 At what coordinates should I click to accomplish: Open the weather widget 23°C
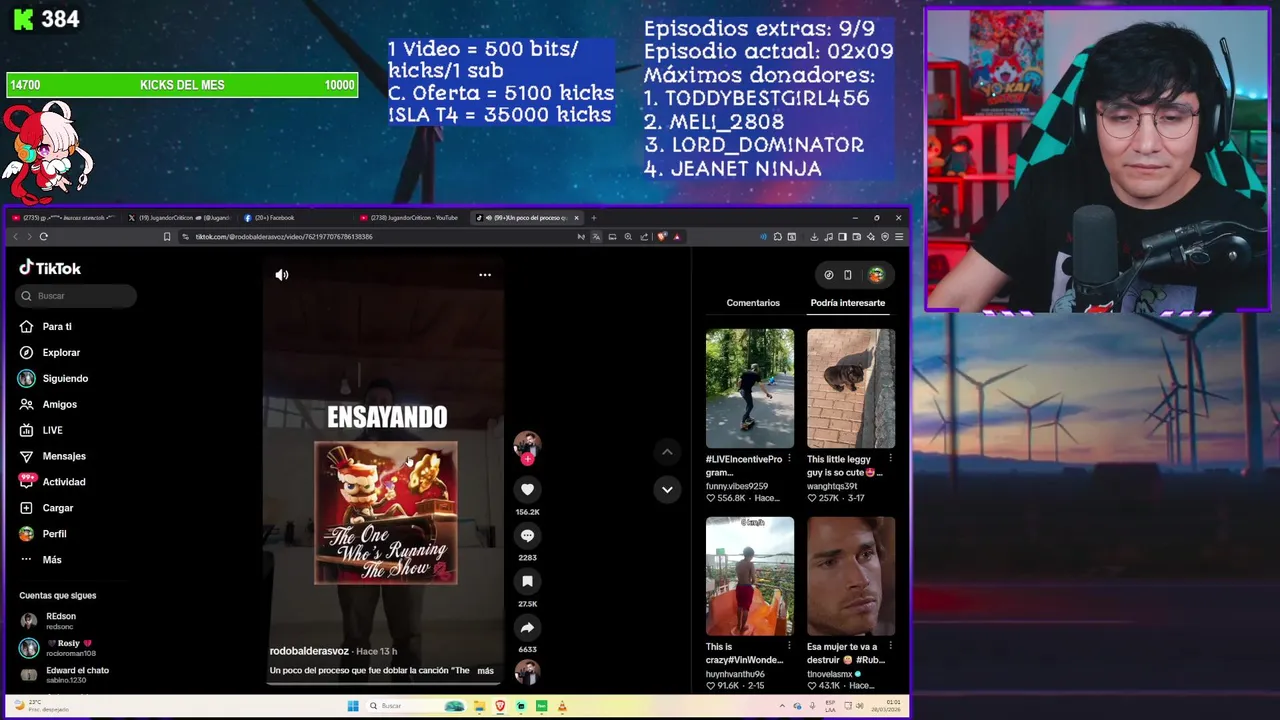(x=40, y=706)
